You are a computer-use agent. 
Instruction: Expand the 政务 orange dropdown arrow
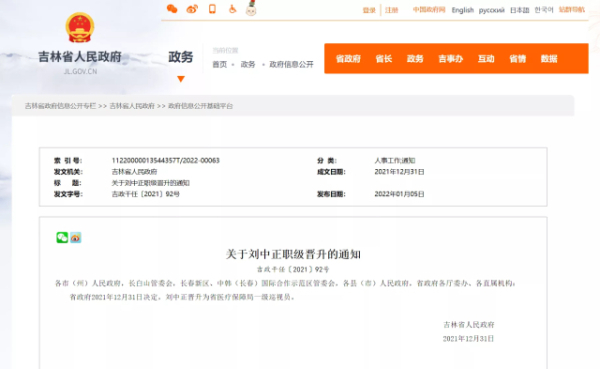point(181,79)
